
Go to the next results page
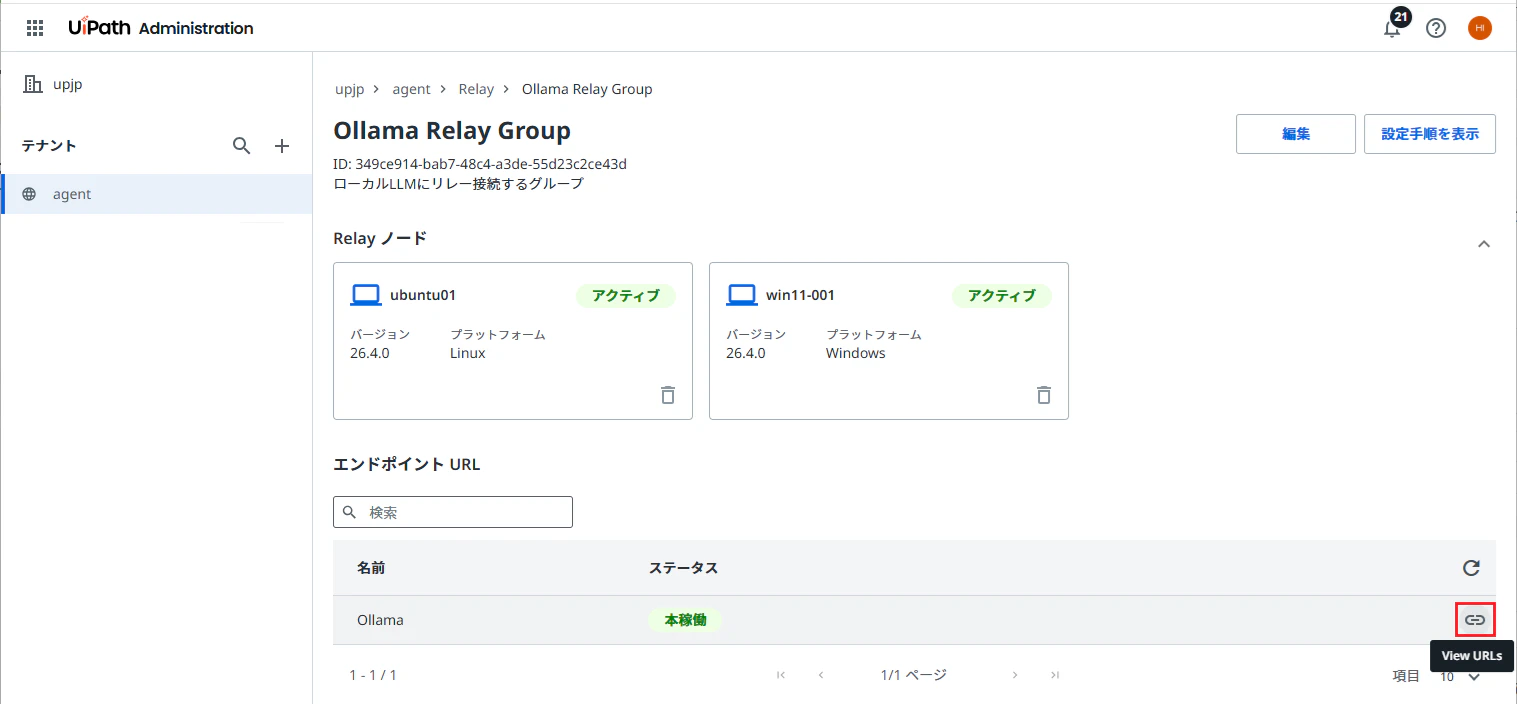1015,675
